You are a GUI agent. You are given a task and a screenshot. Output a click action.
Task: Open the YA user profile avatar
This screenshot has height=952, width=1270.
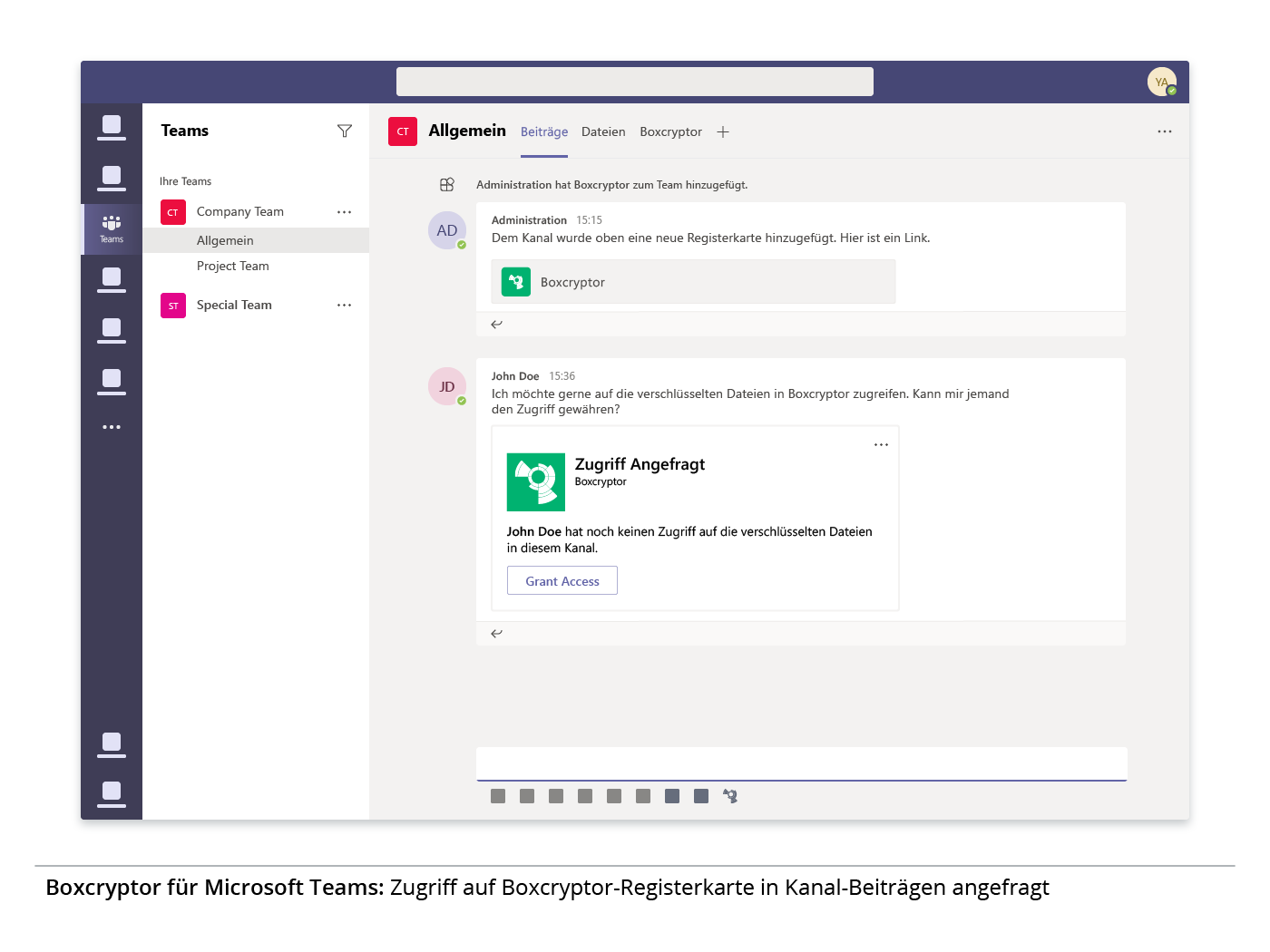1162,83
